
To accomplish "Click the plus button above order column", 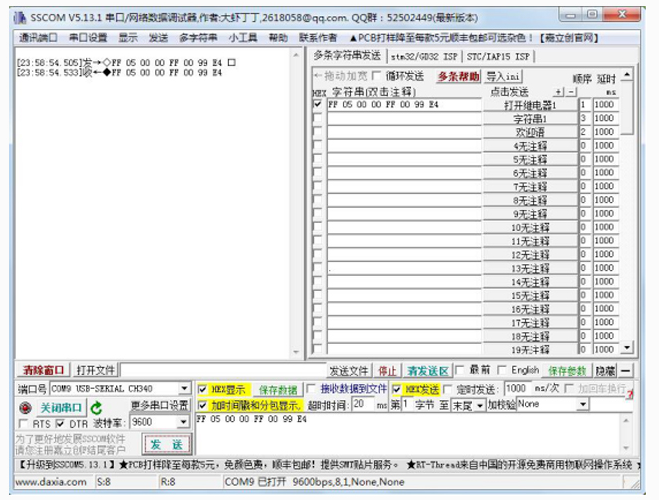I will point(559,92).
